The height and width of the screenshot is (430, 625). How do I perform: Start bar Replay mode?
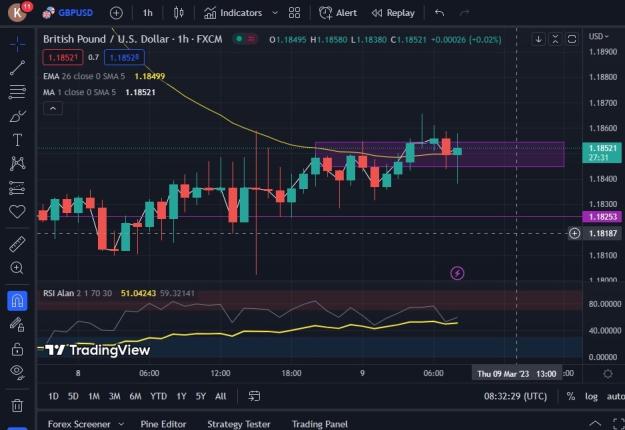[x=393, y=13]
